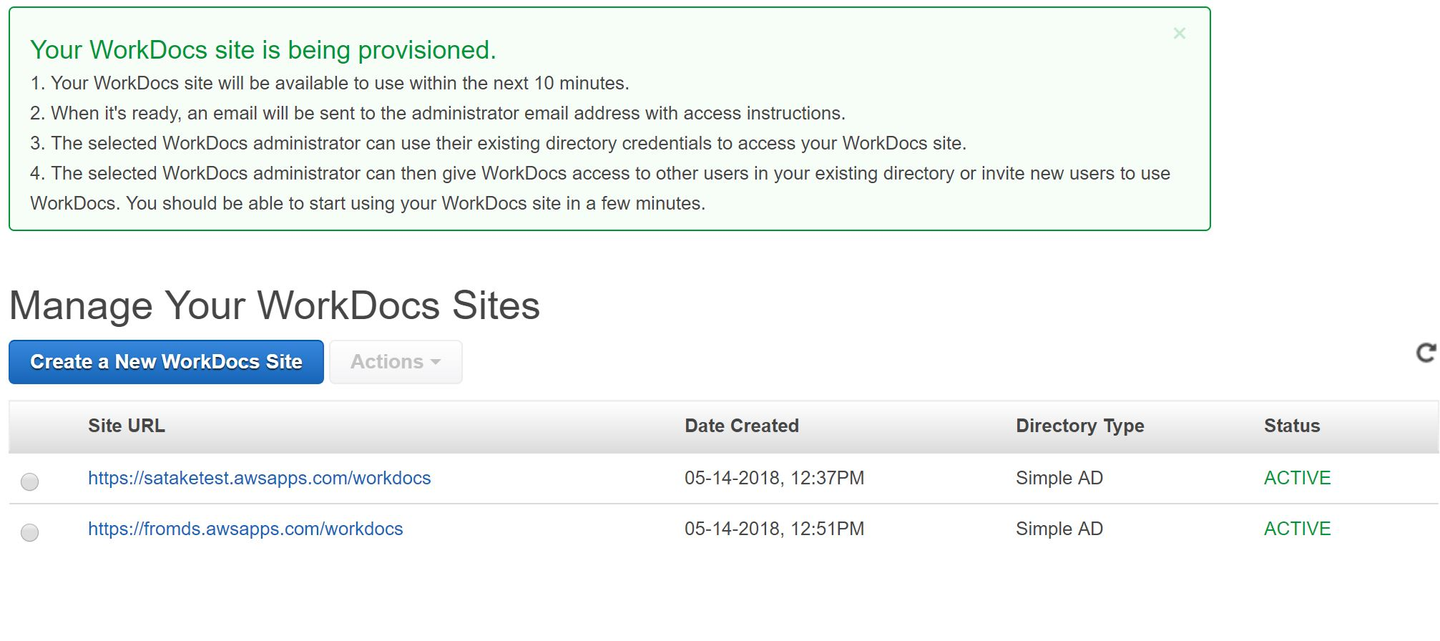Click Create a New WorkDocs Site

pos(166,362)
